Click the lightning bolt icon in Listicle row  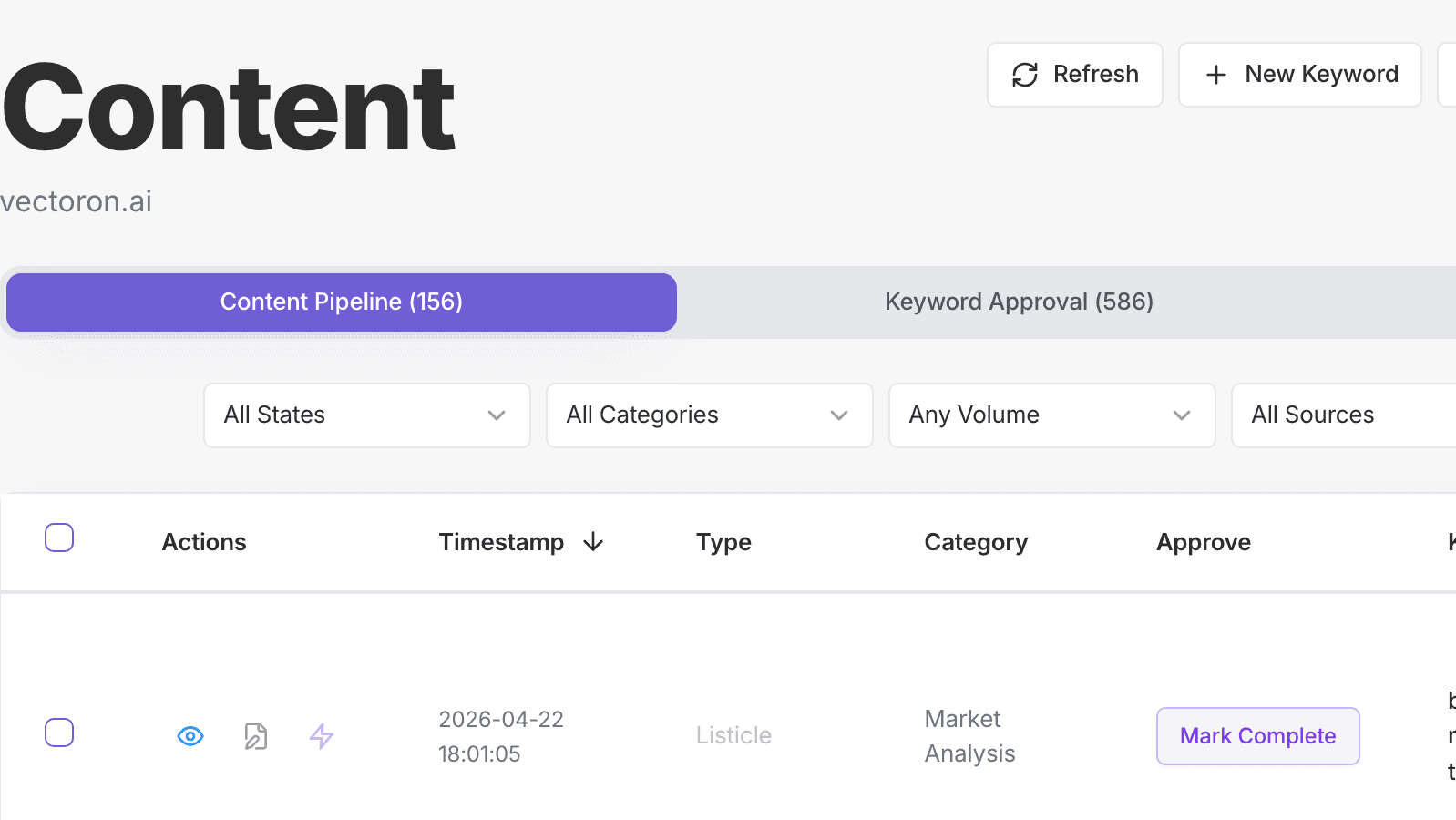[322, 736]
